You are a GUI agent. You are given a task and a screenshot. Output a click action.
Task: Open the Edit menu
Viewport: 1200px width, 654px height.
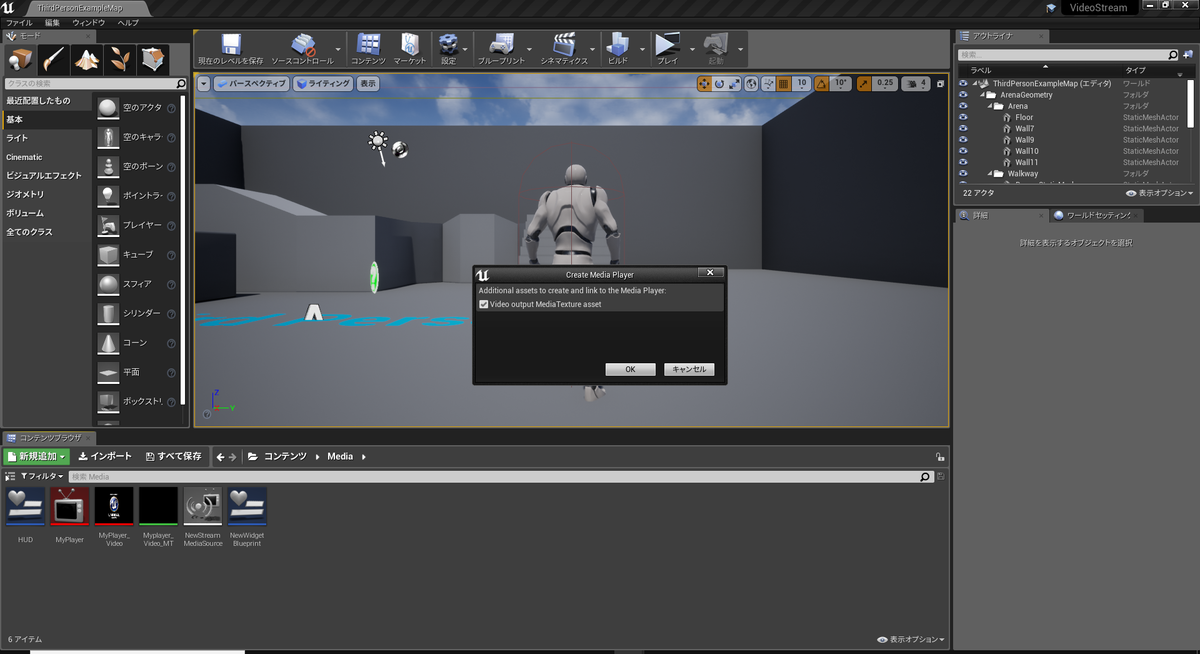point(52,22)
